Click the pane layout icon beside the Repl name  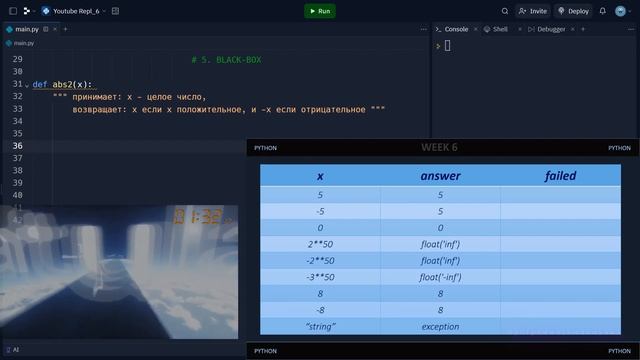[x=116, y=11]
